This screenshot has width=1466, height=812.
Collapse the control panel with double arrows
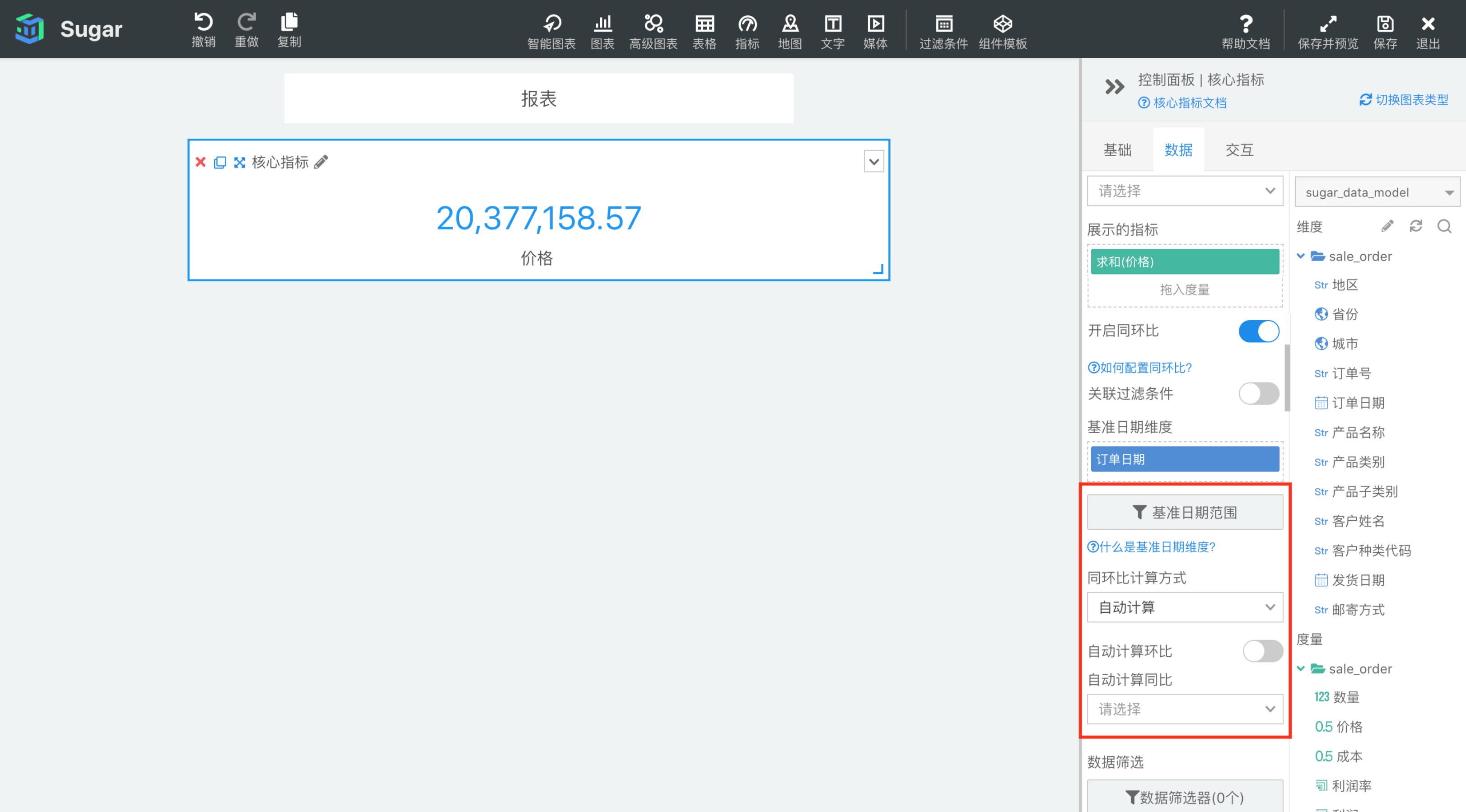tap(1114, 87)
